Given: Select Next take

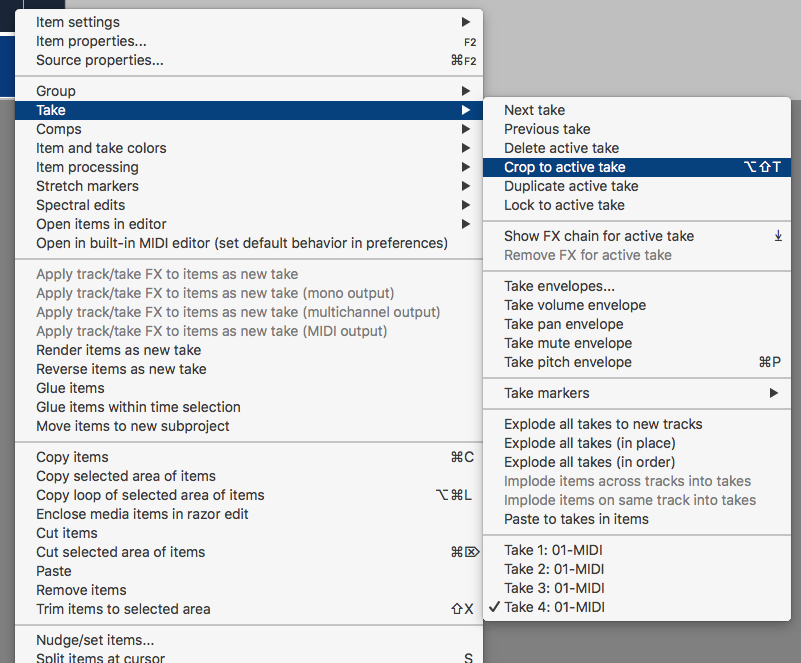Looking at the screenshot, I should [534, 110].
